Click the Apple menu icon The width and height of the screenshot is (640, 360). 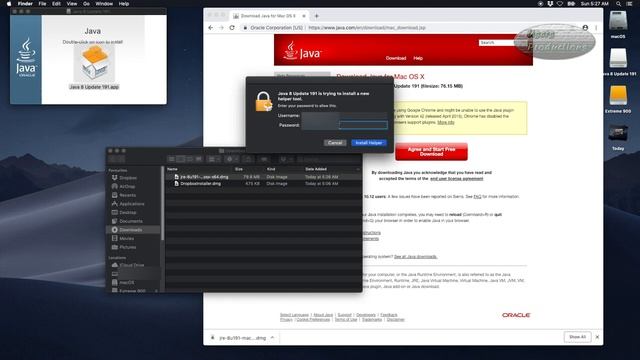pyautogui.click(x=9, y=4)
